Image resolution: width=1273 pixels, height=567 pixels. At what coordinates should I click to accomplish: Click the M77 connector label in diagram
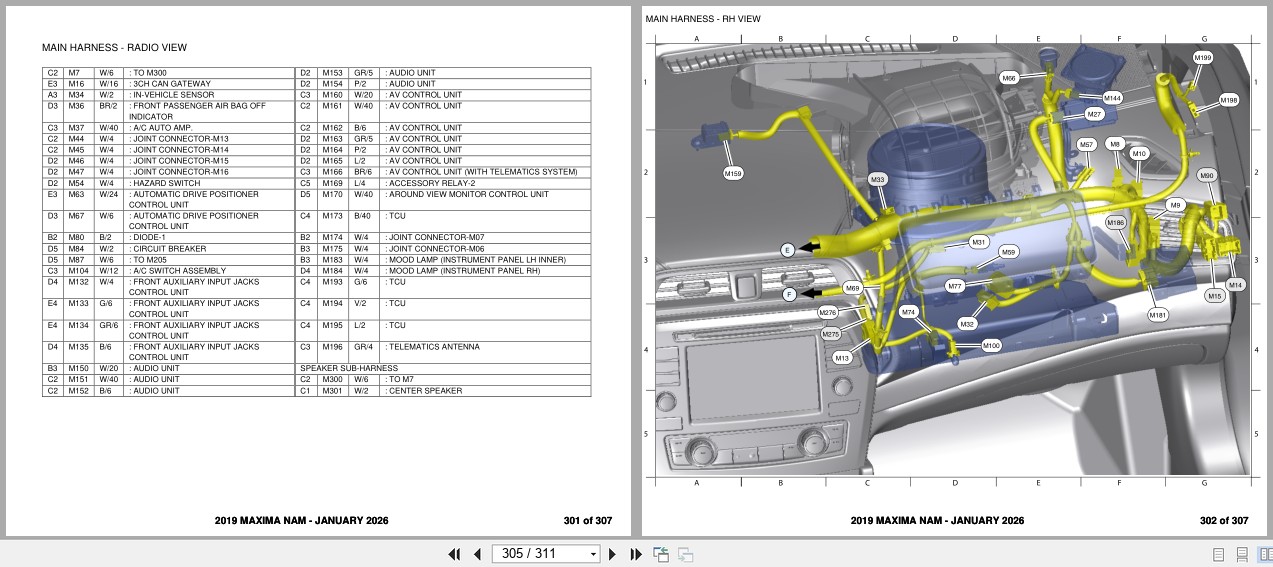tap(955, 286)
